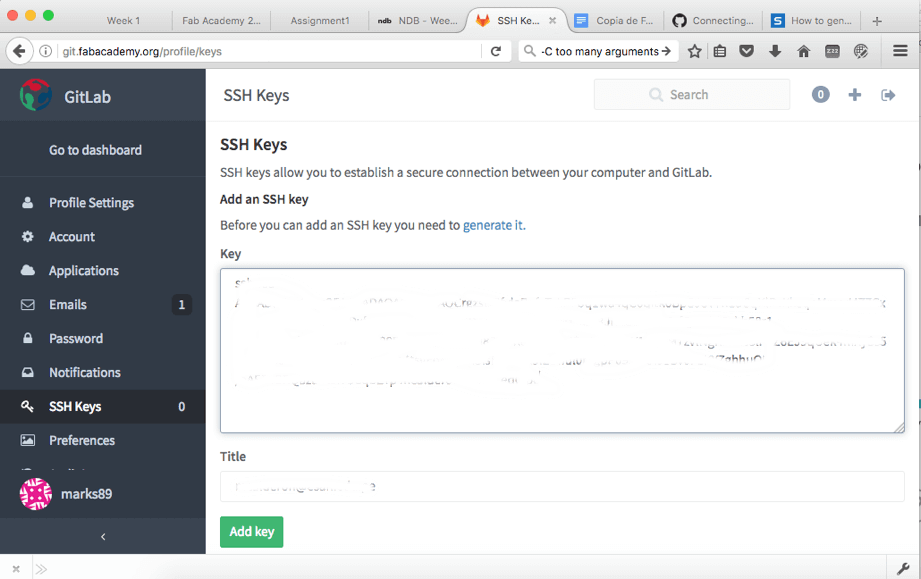Click the browser URL address bar
The image size is (921, 579).
click(270, 51)
